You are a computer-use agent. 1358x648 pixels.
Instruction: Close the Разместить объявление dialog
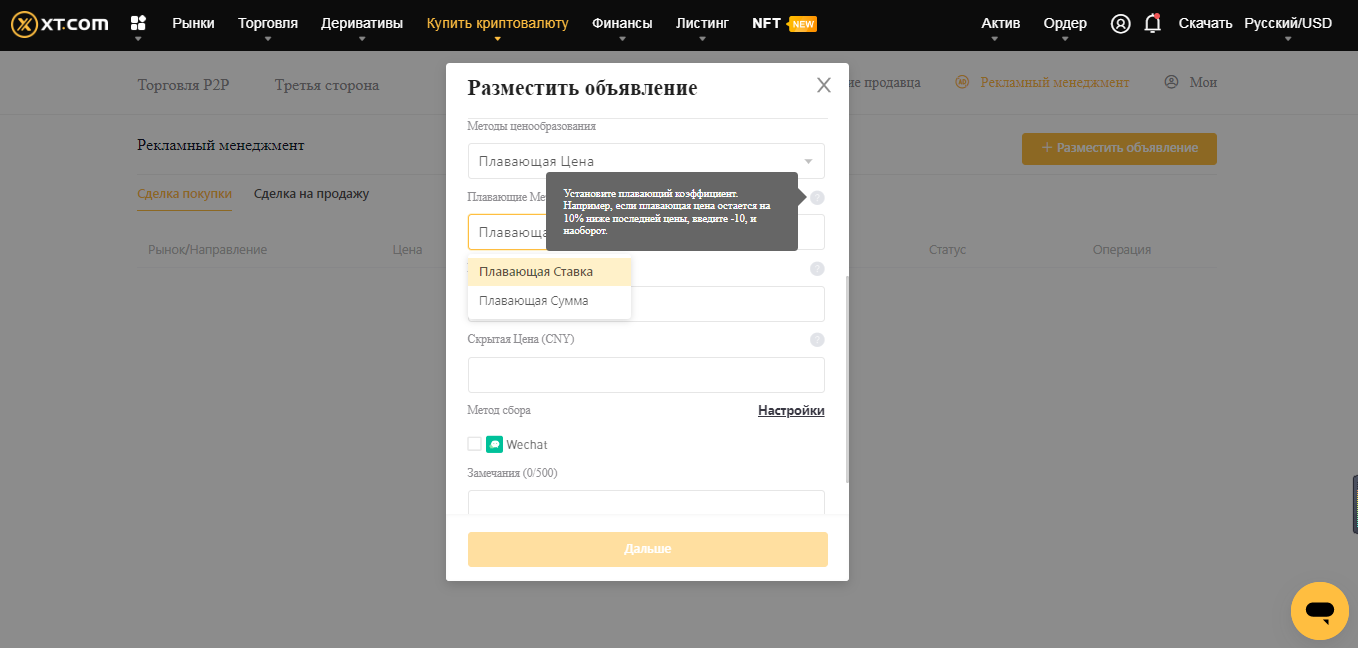tap(824, 85)
